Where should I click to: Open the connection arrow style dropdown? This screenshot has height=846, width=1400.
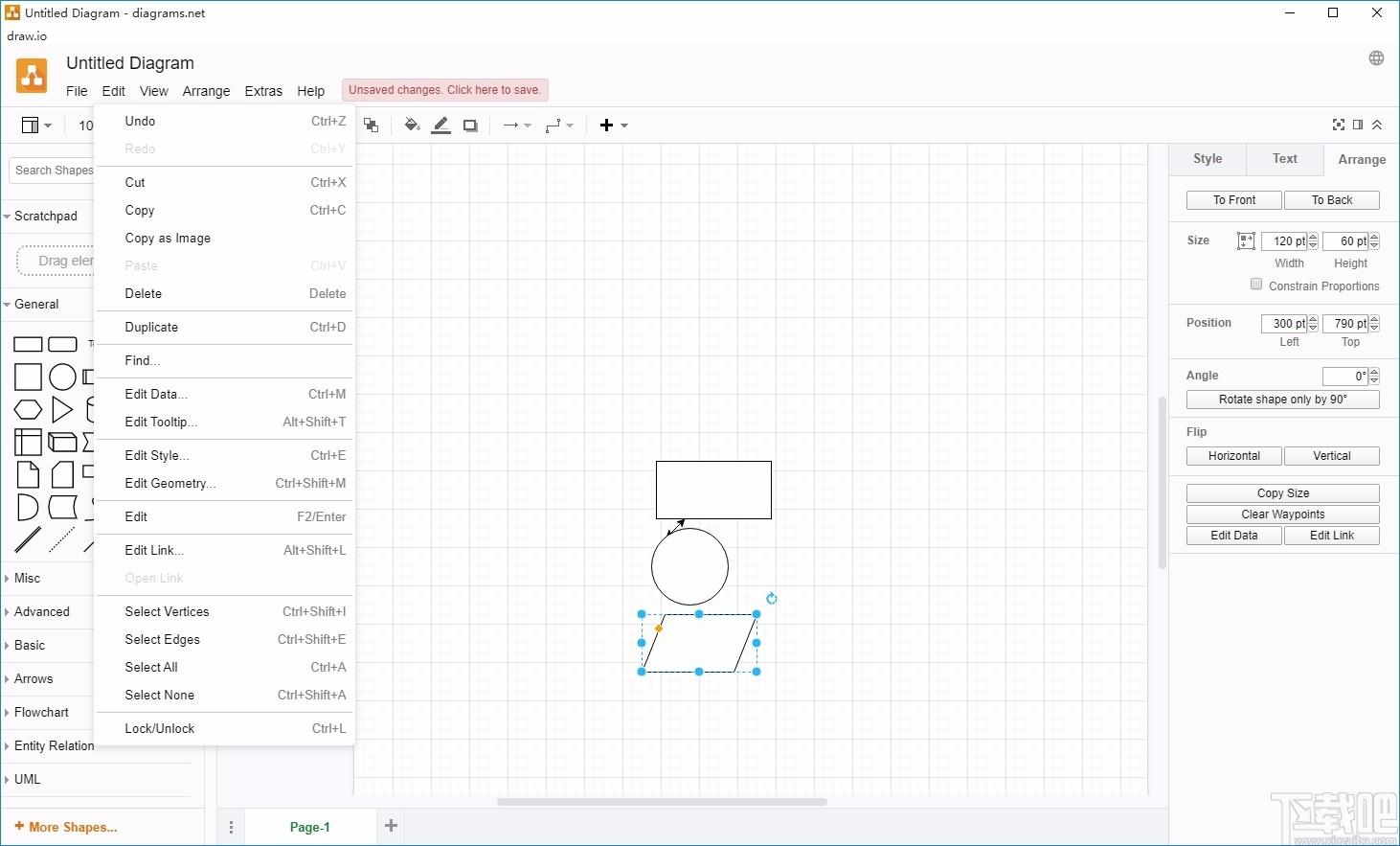pyautogui.click(x=517, y=126)
